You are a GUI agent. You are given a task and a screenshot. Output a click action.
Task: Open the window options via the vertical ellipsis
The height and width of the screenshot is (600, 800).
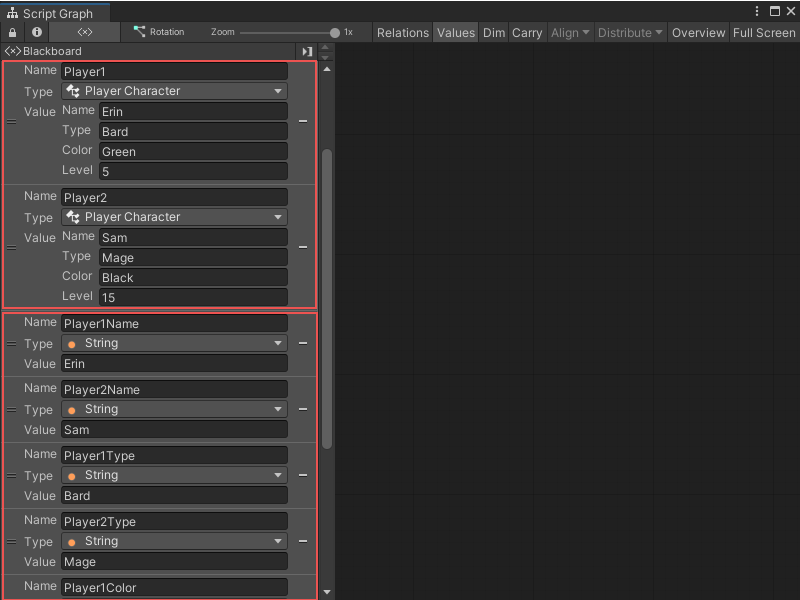click(757, 10)
